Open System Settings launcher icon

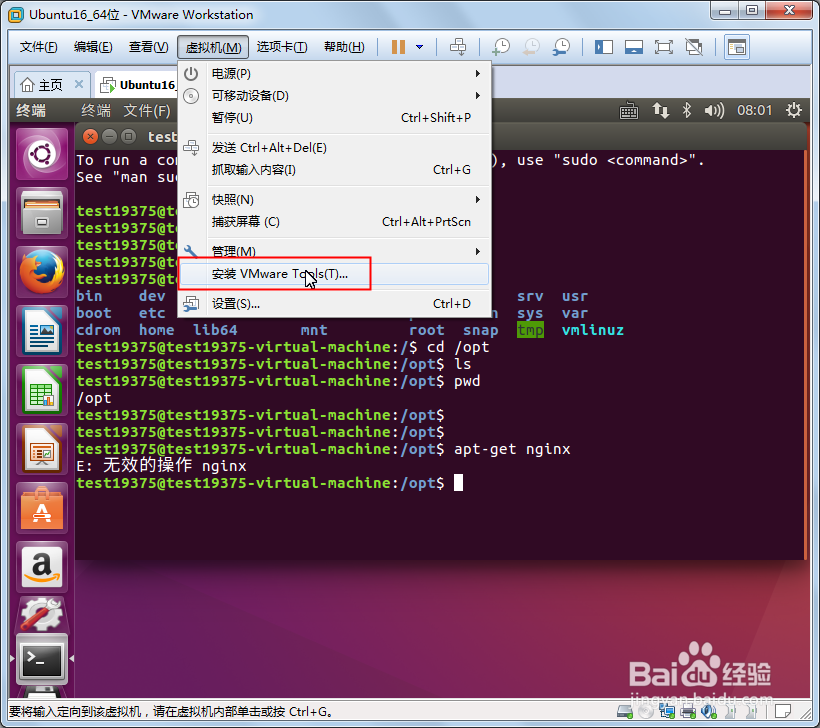coord(42,613)
